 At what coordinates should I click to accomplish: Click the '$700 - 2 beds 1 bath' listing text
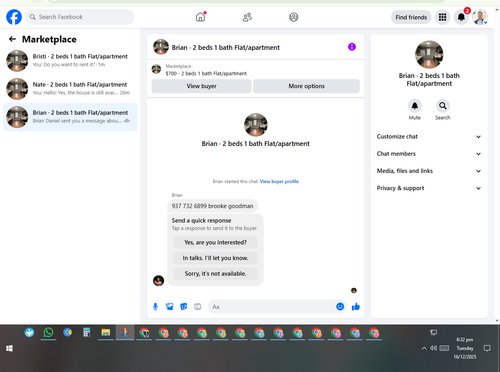click(206, 73)
